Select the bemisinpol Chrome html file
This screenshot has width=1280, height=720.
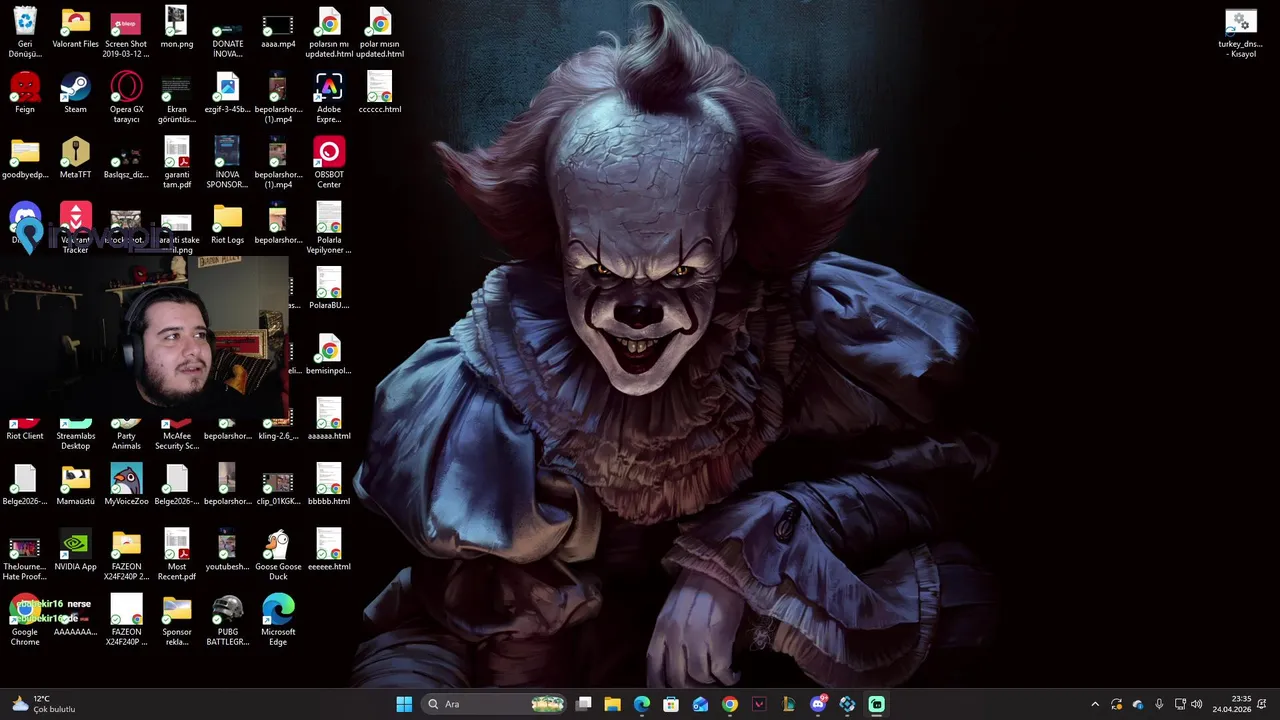coord(329,354)
